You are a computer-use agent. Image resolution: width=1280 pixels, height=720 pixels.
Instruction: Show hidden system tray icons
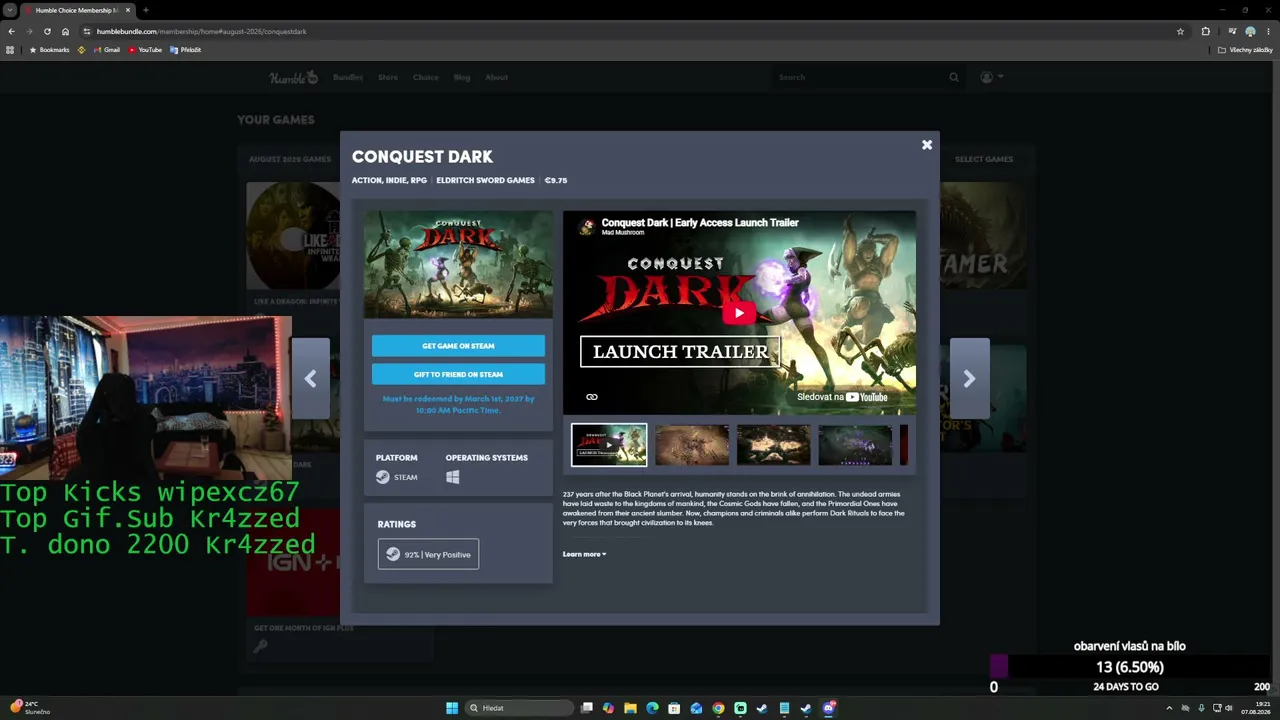point(1169,708)
